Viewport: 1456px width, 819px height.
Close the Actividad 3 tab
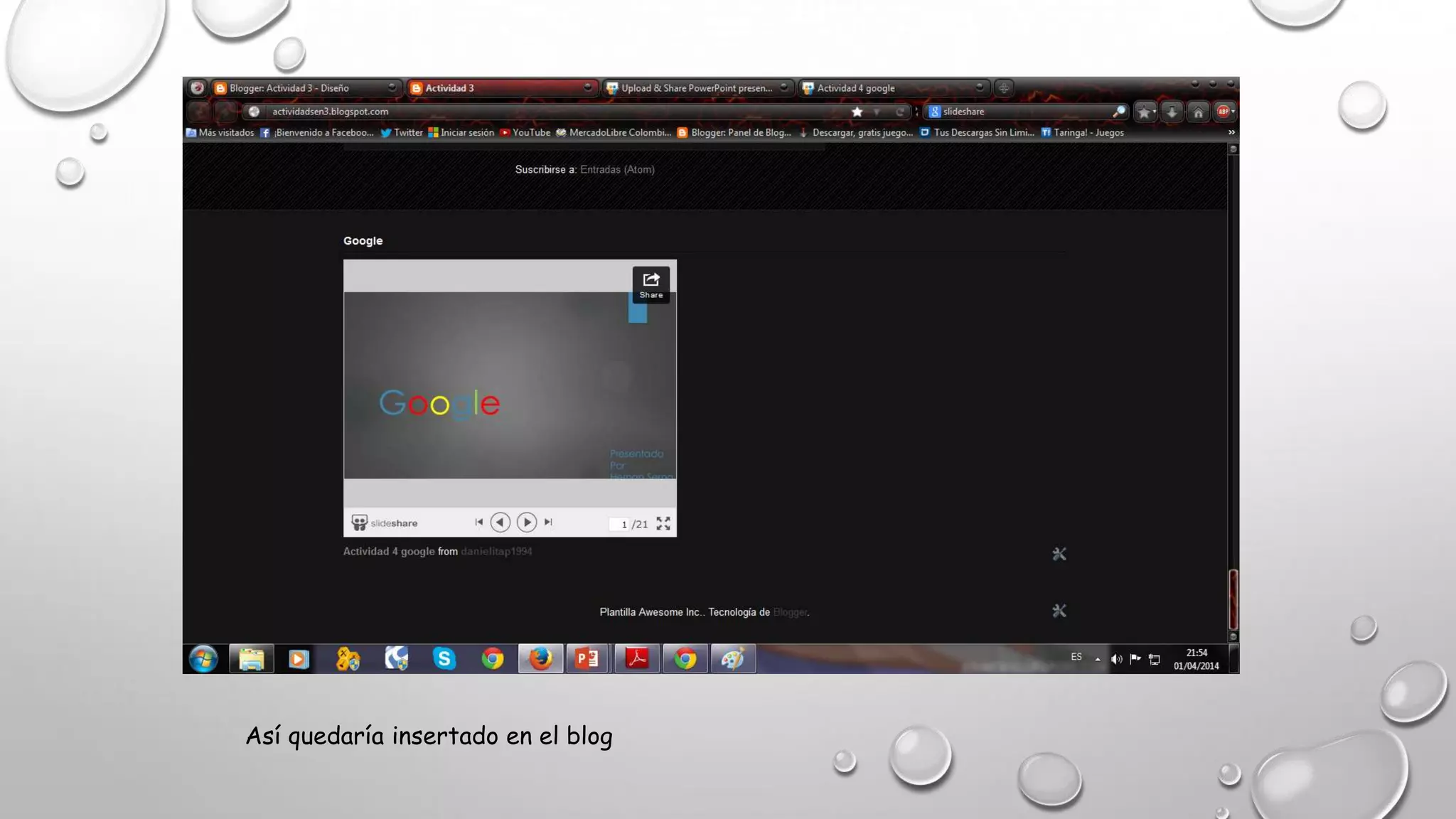coord(587,87)
